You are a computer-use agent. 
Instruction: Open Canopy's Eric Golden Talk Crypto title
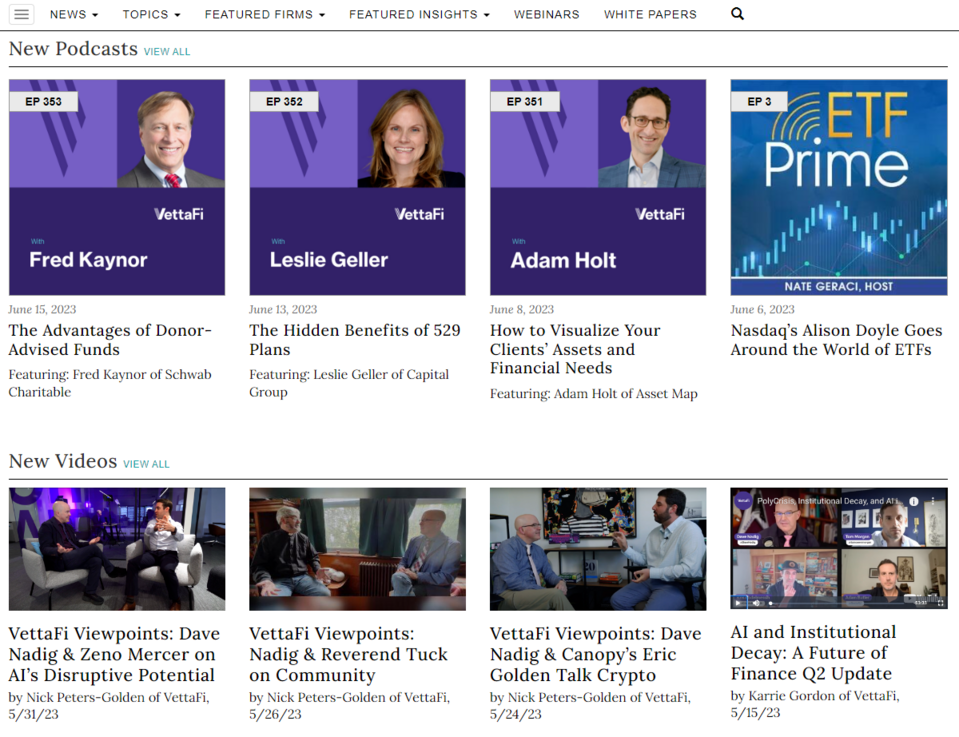[595, 654]
